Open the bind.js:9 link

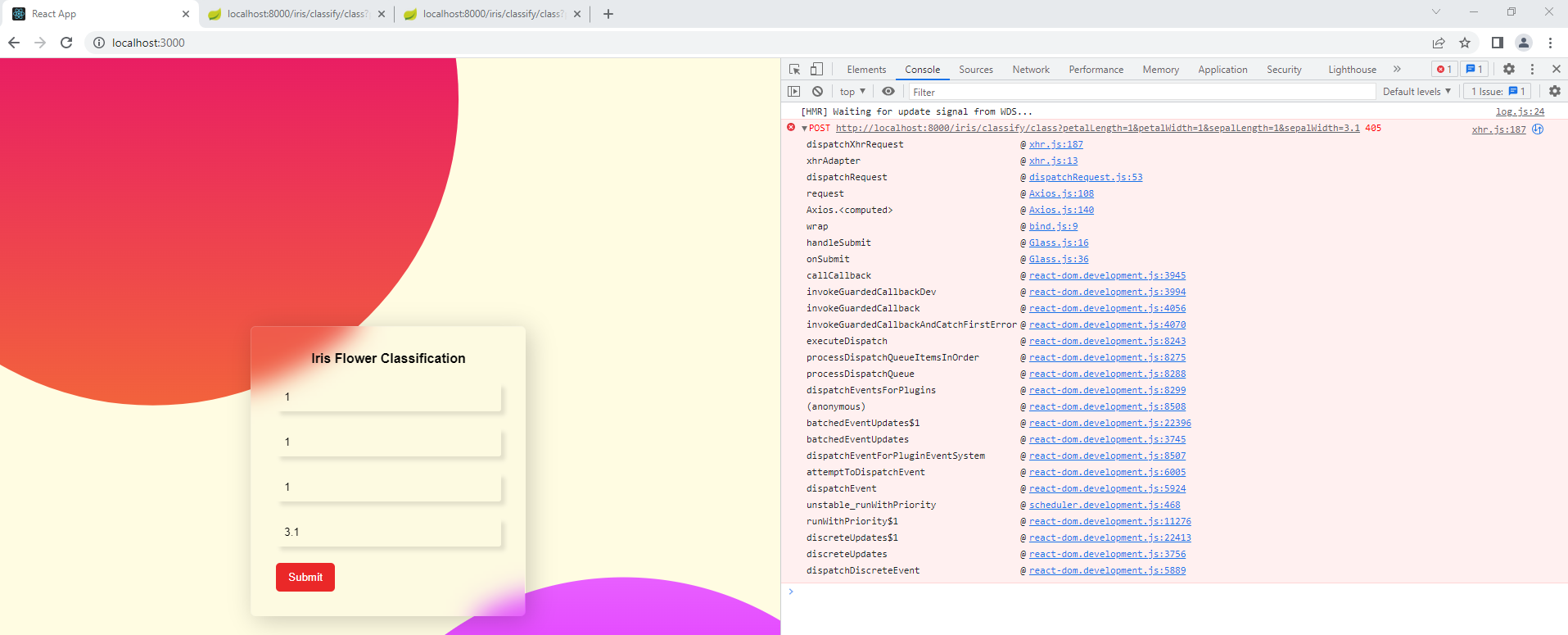[1053, 226]
